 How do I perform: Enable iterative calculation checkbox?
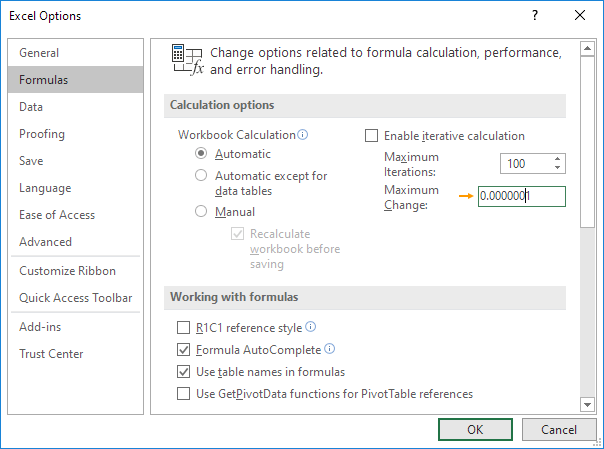click(x=372, y=136)
